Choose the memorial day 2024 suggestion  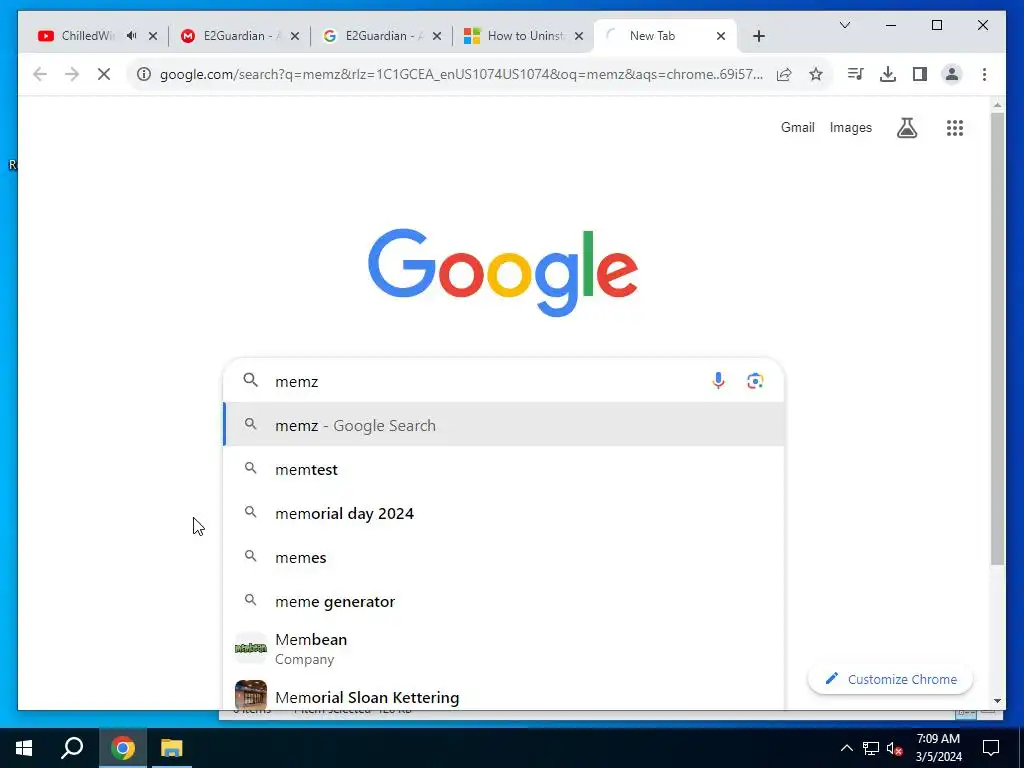(504, 513)
